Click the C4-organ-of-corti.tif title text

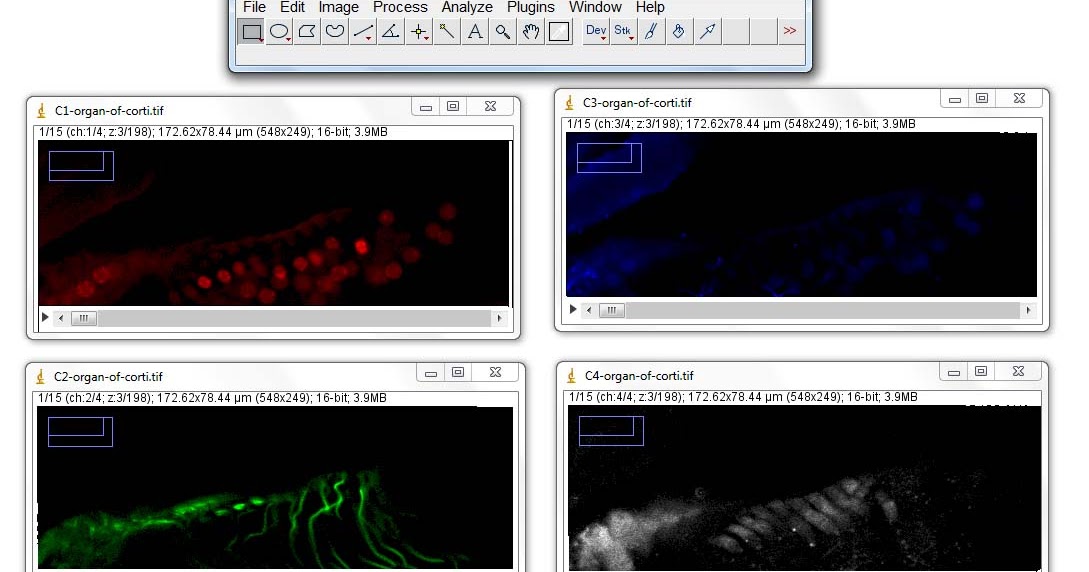(639, 376)
